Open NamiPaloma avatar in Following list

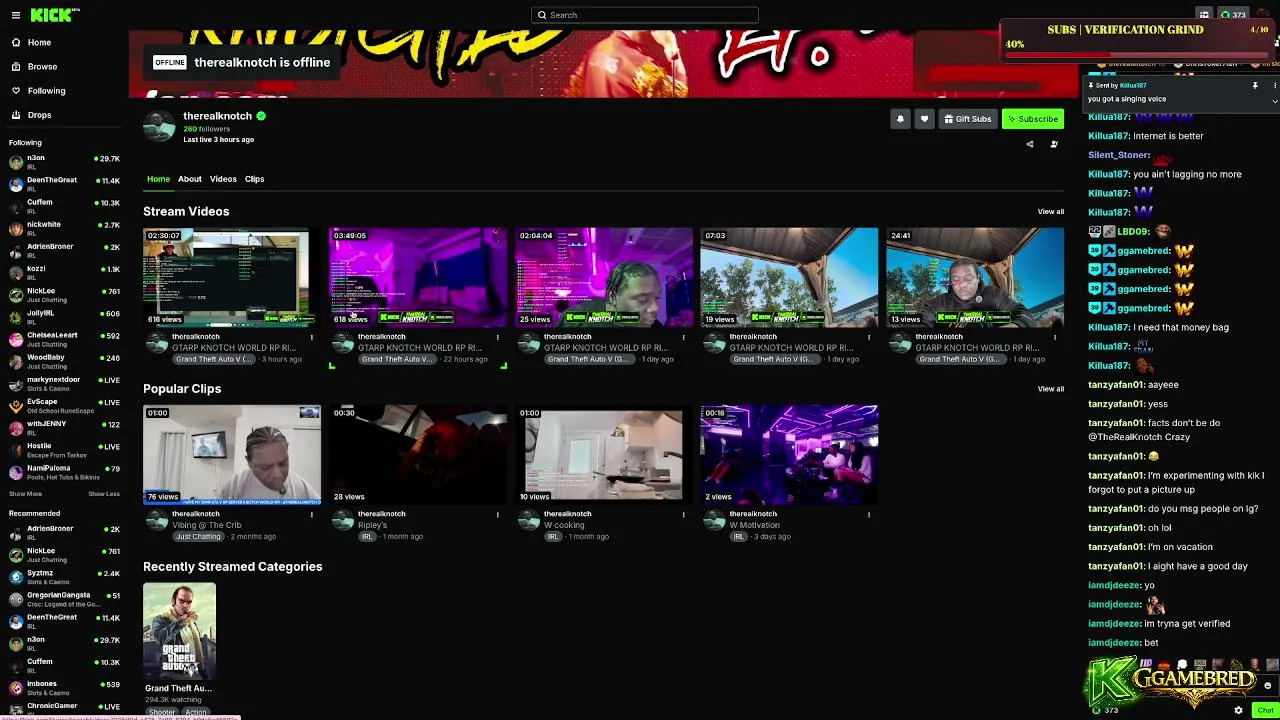[x=16, y=471]
